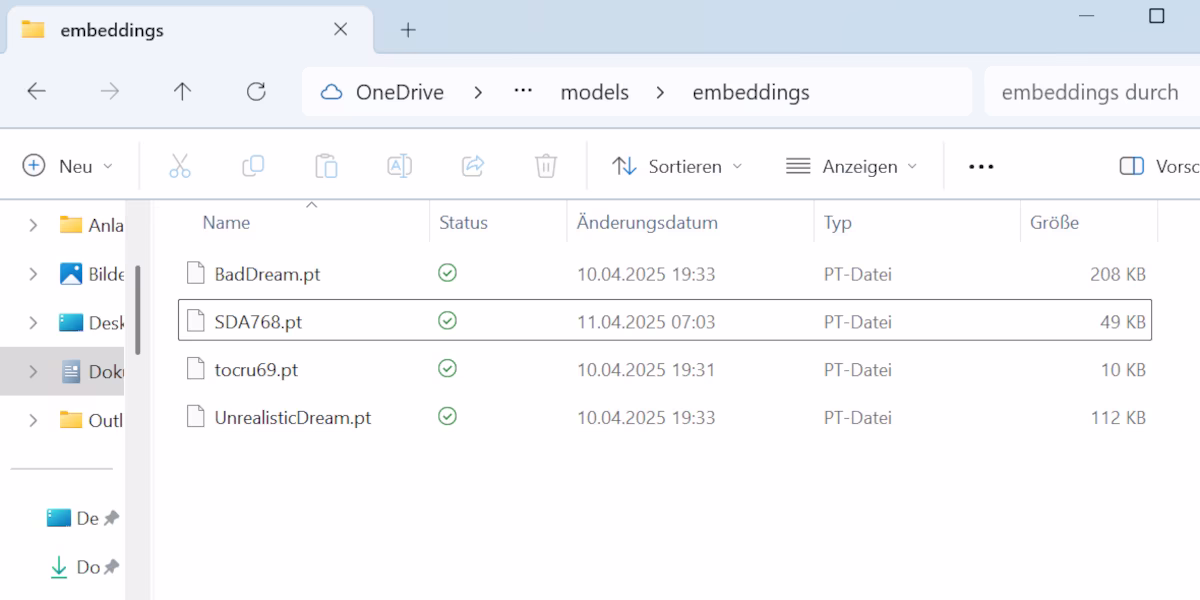
Task: Click the folder icon in the embeddings tab
Action: pyautogui.click(x=33, y=29)
